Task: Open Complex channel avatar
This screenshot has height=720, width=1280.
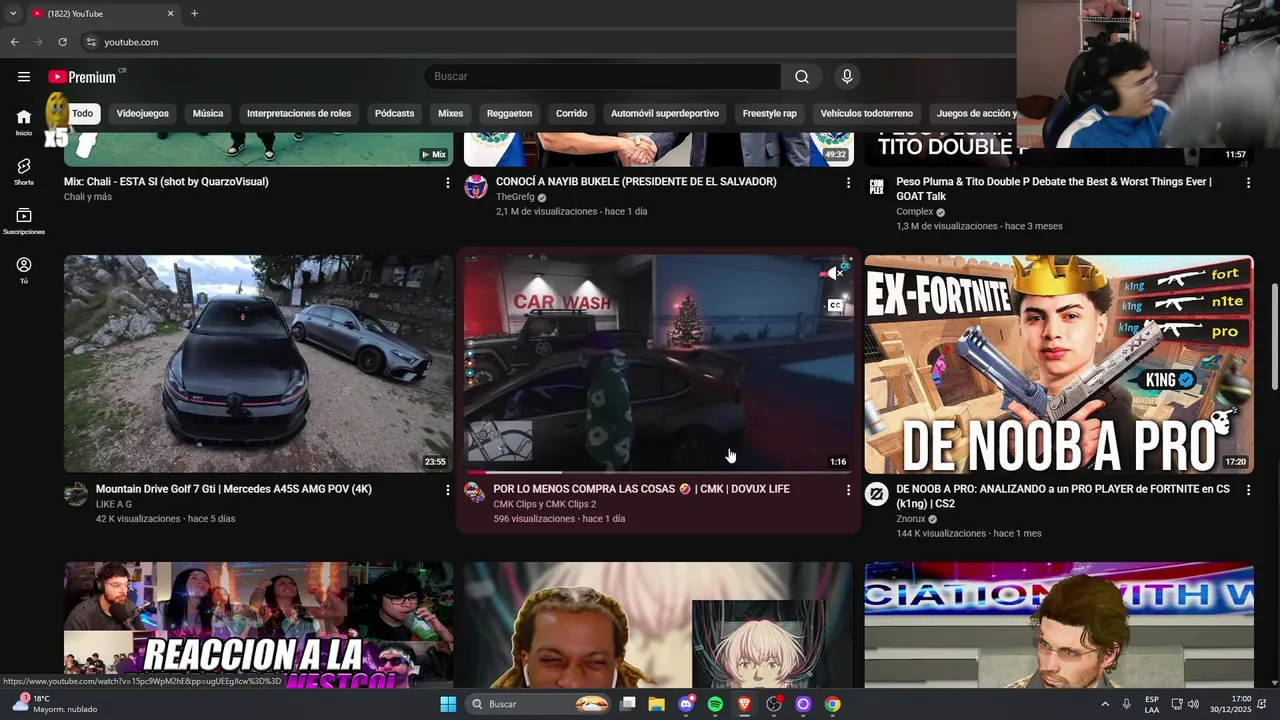Action: pos(877,187)
